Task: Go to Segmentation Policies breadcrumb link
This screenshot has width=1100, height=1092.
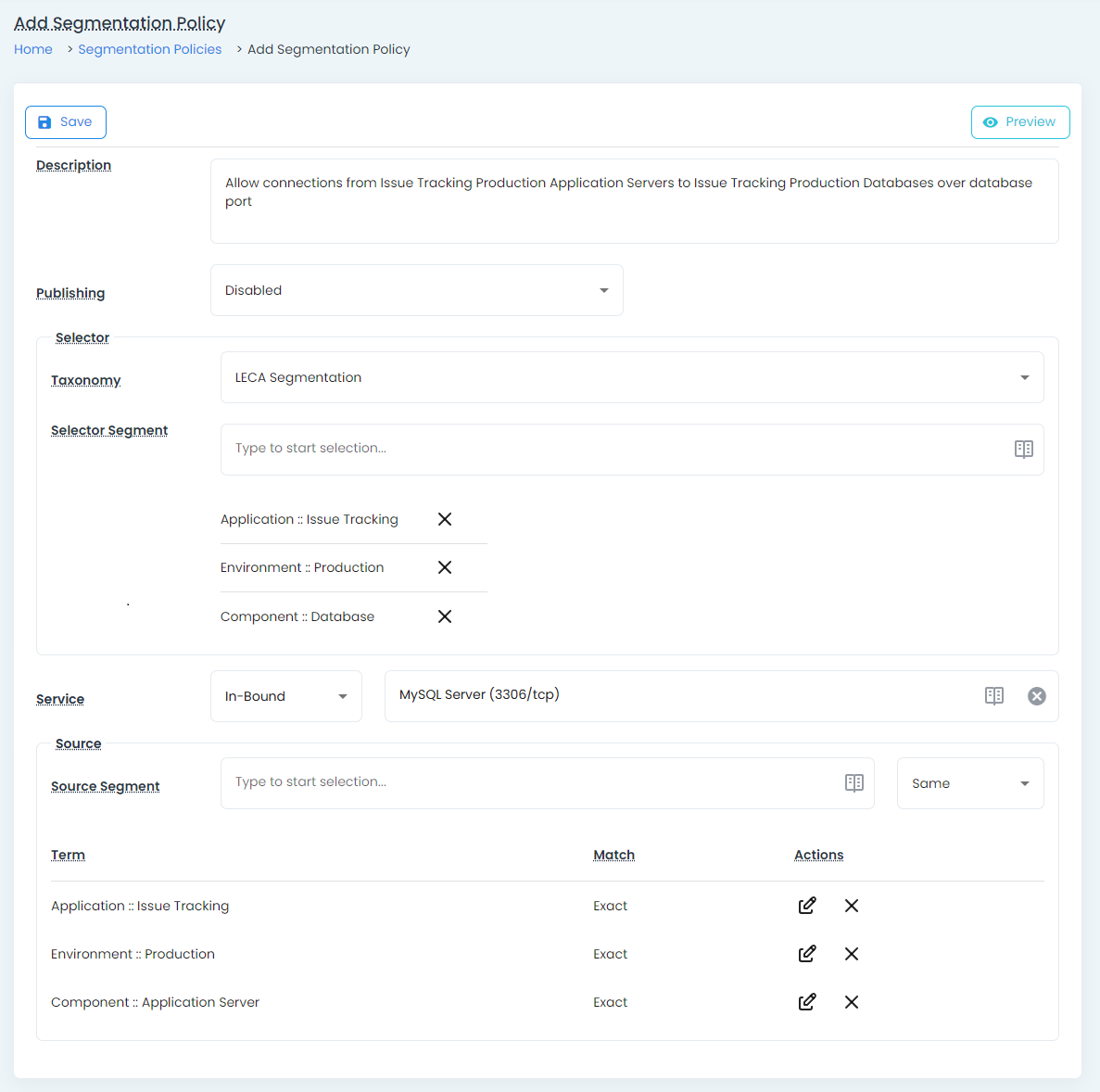Action: coord(150,49)
